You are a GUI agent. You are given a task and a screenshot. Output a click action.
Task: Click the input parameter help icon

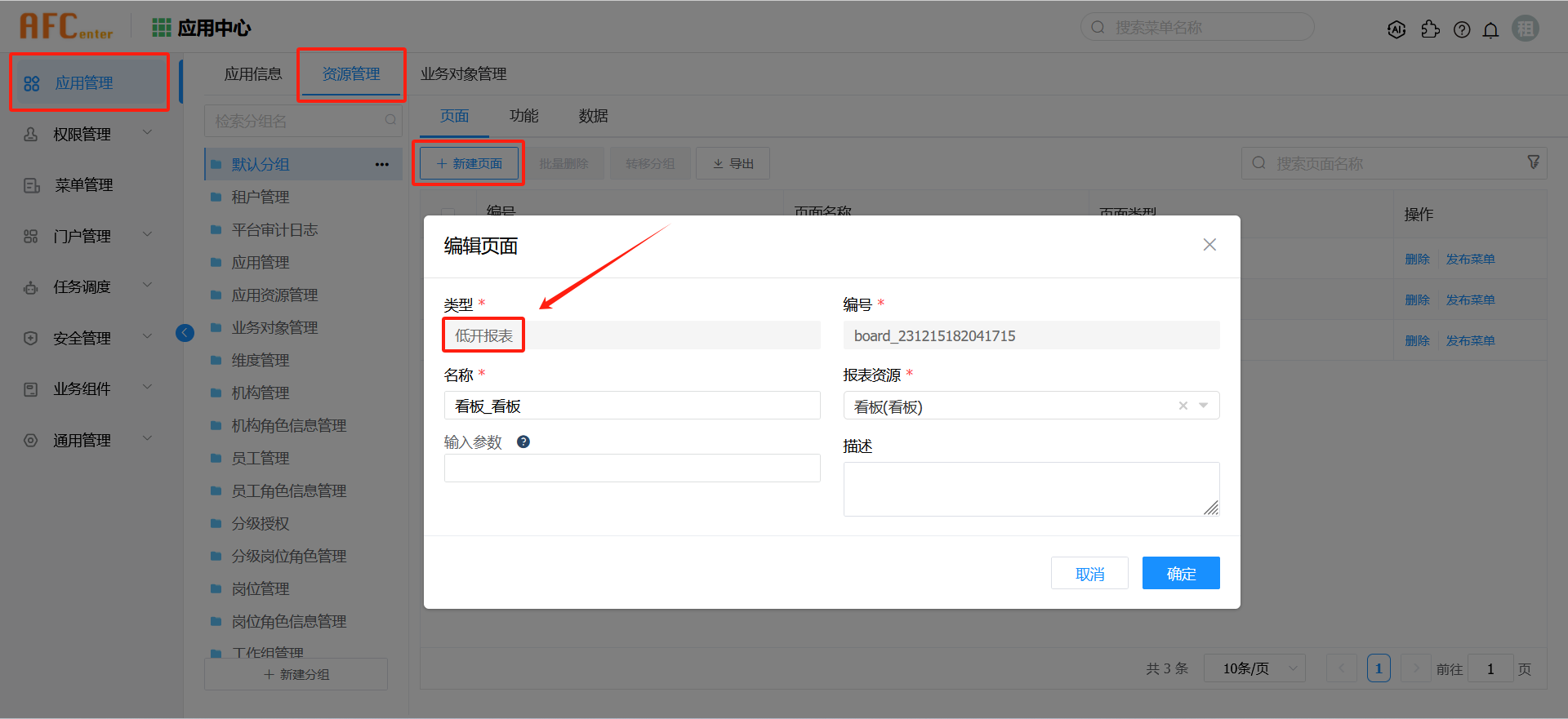523,442
